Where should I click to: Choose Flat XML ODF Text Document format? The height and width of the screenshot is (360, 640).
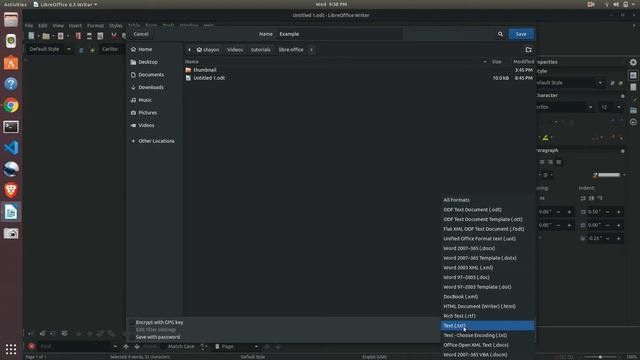coord(487,229)
